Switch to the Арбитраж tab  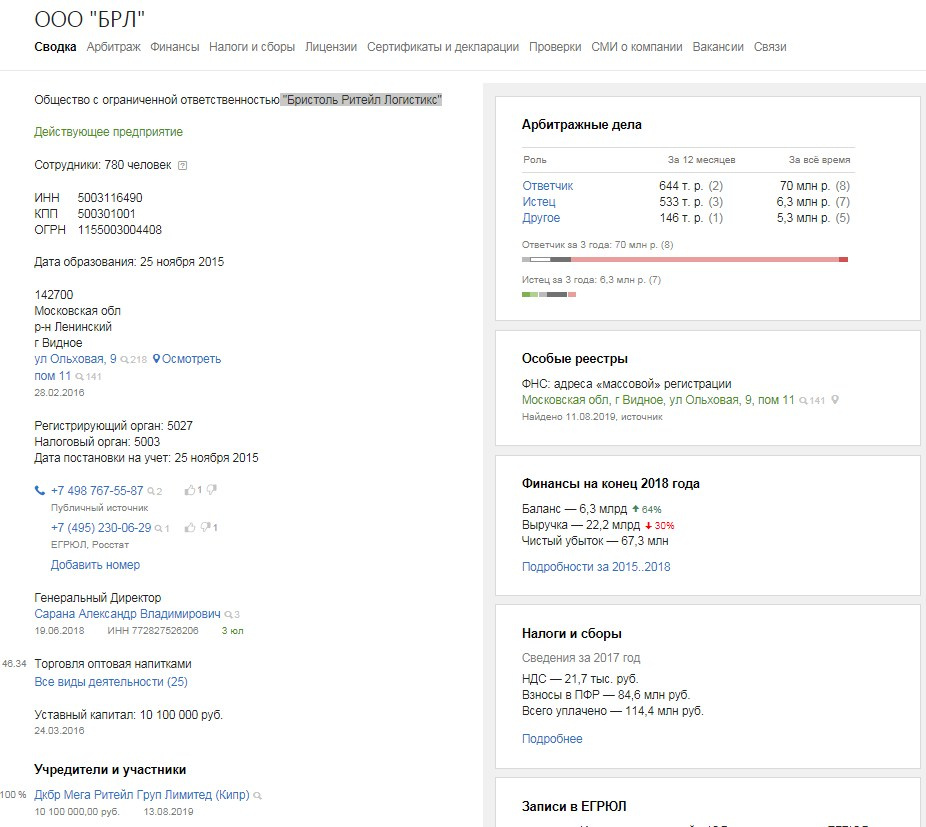[x=113, y=47]
